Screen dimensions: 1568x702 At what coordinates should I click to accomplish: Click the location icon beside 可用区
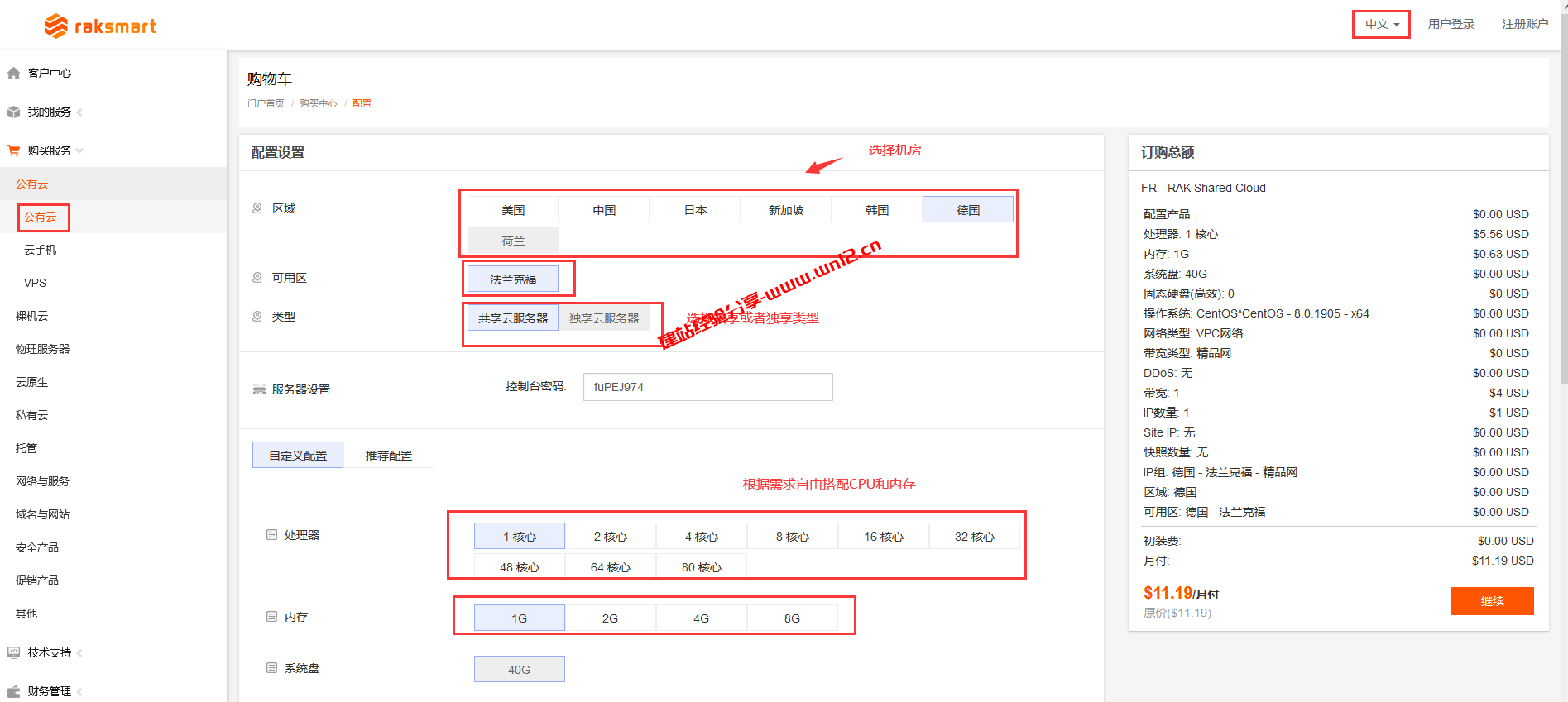[x=257, y=278]
